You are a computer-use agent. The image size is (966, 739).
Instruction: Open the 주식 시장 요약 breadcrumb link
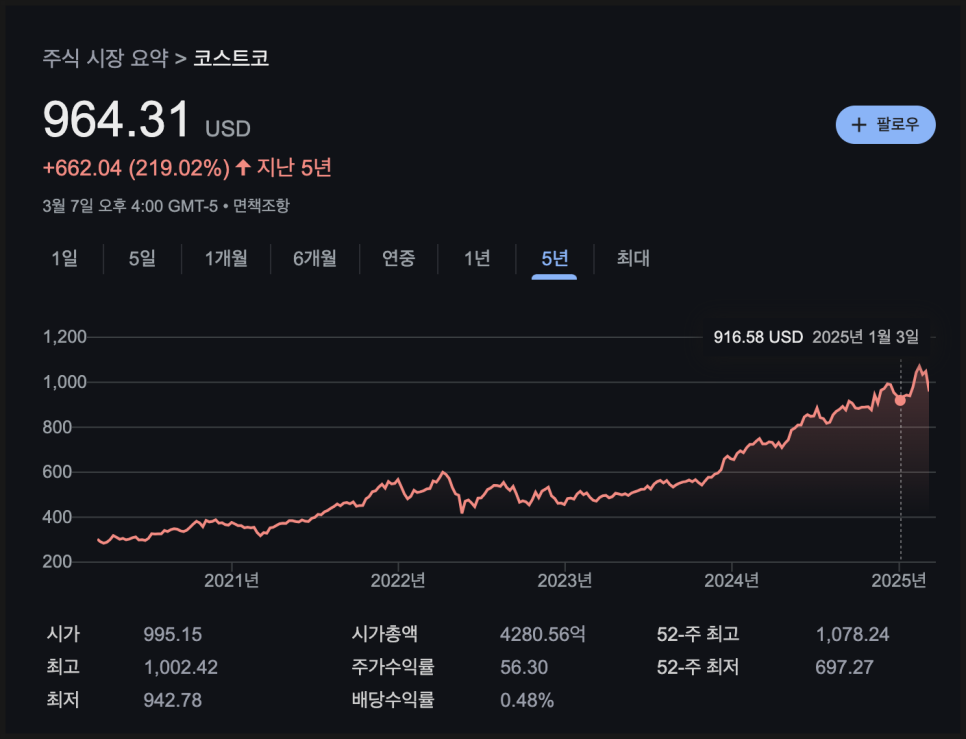pyautogui.click(x=105, y=58)
